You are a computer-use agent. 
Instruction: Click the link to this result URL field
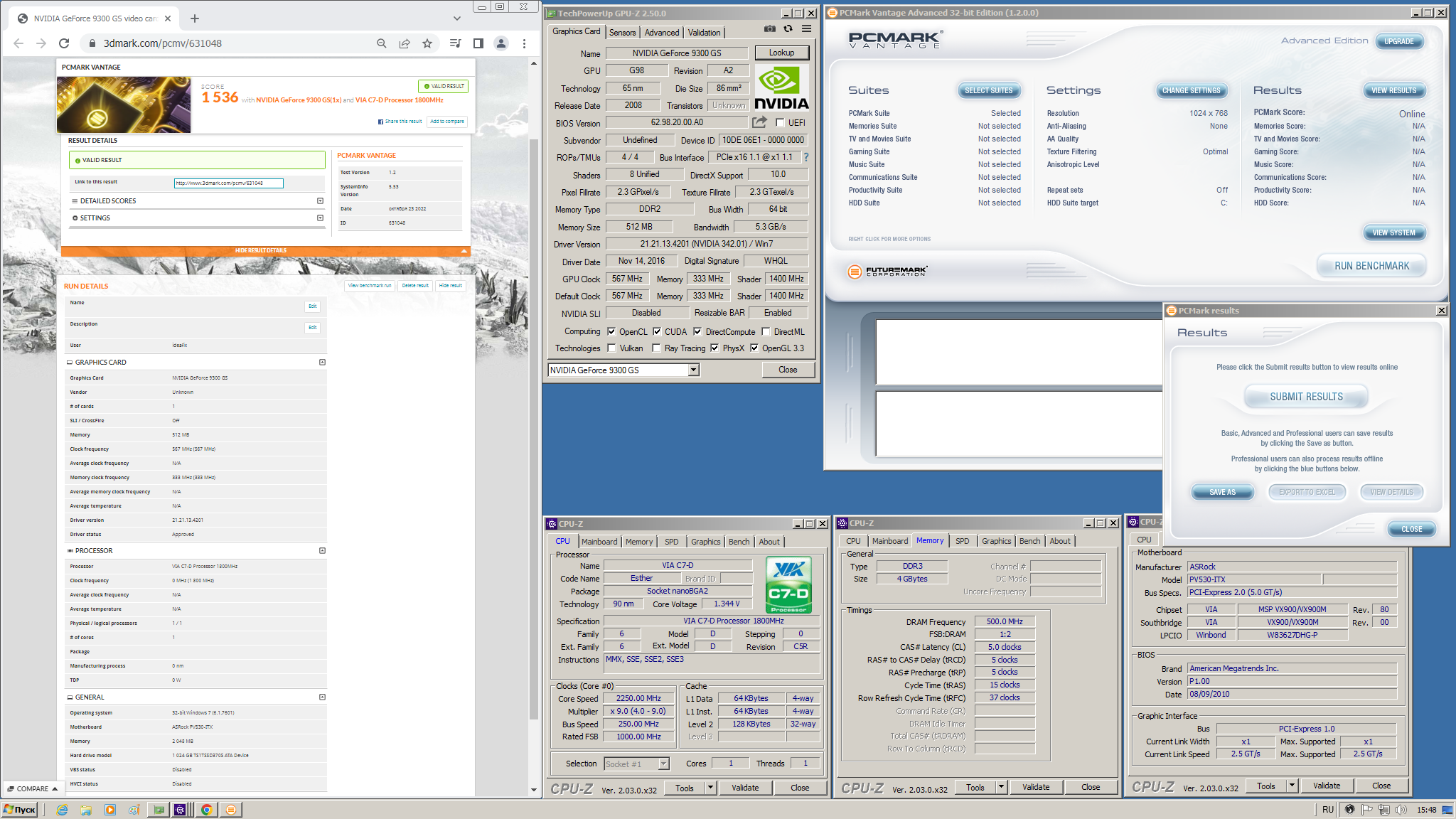coord(228,183)
